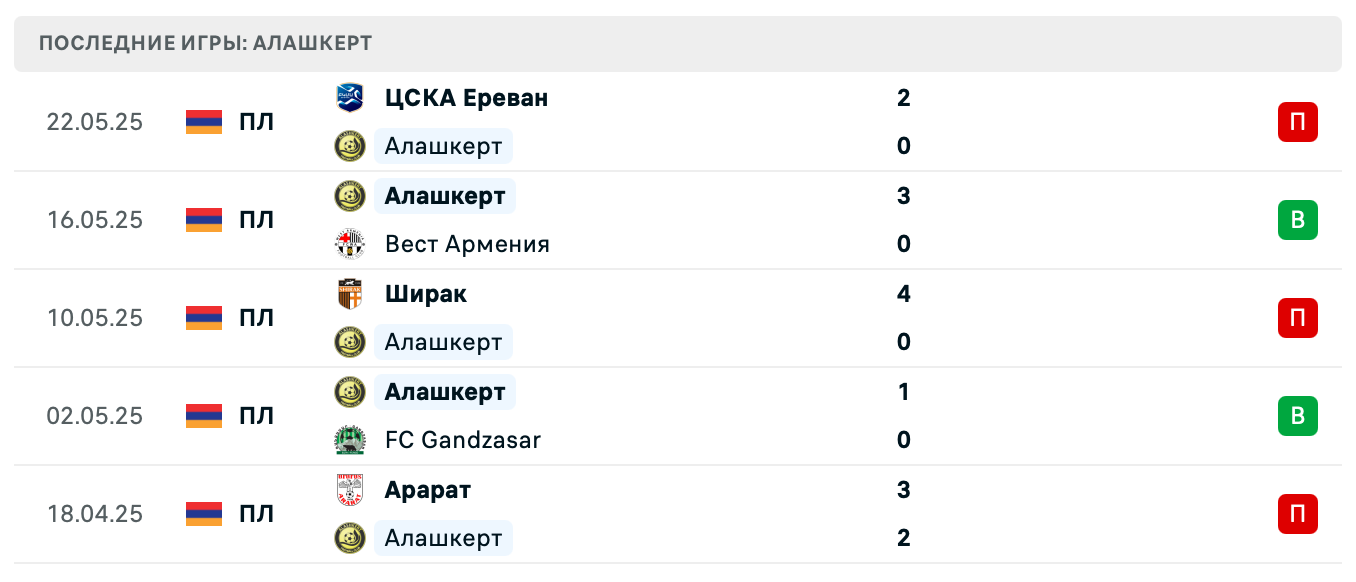Click the green win badge for 02.05.25
This screenshot has width=1356, height=582.
(x=1297, y=416)
